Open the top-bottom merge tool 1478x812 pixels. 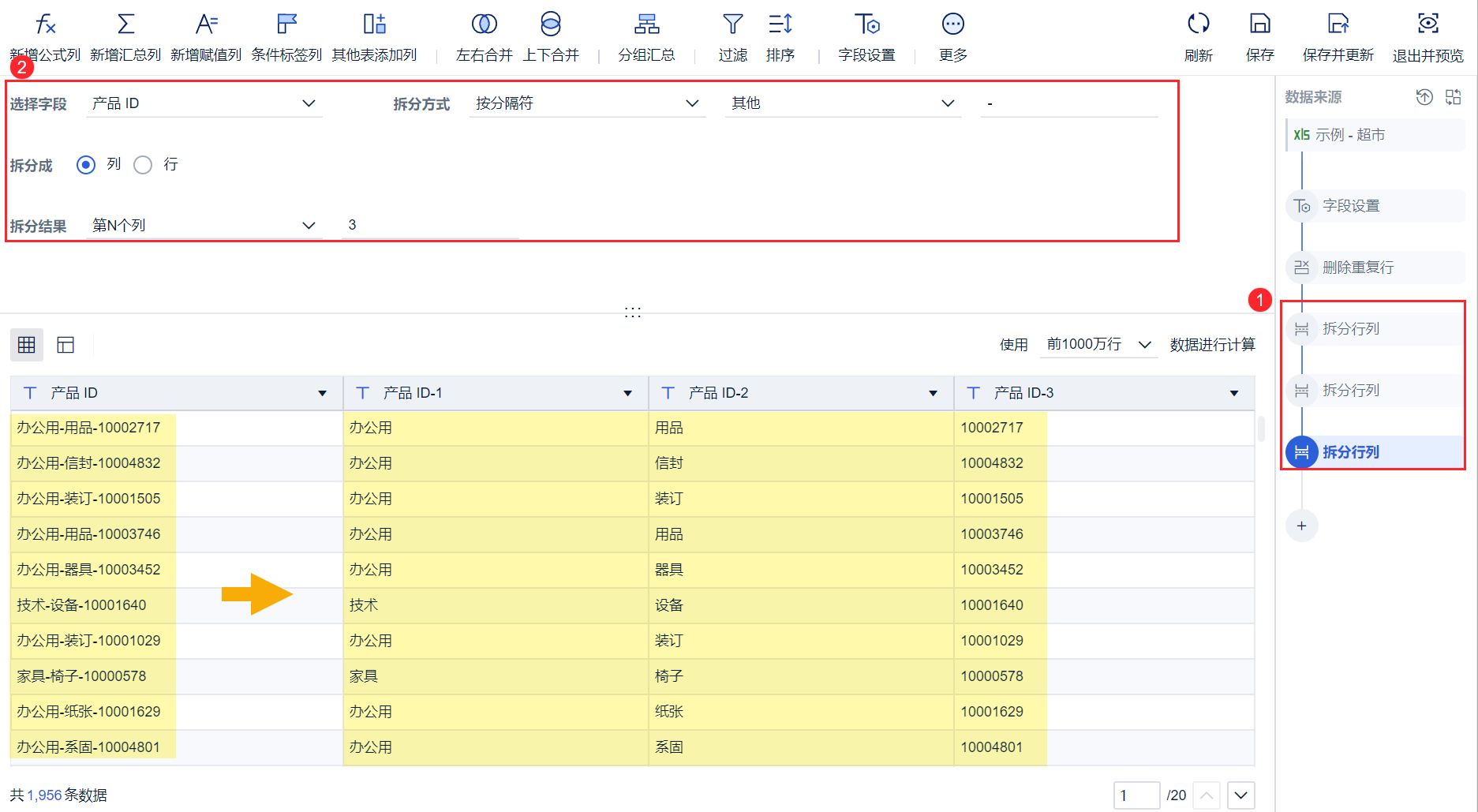(551, 36)
